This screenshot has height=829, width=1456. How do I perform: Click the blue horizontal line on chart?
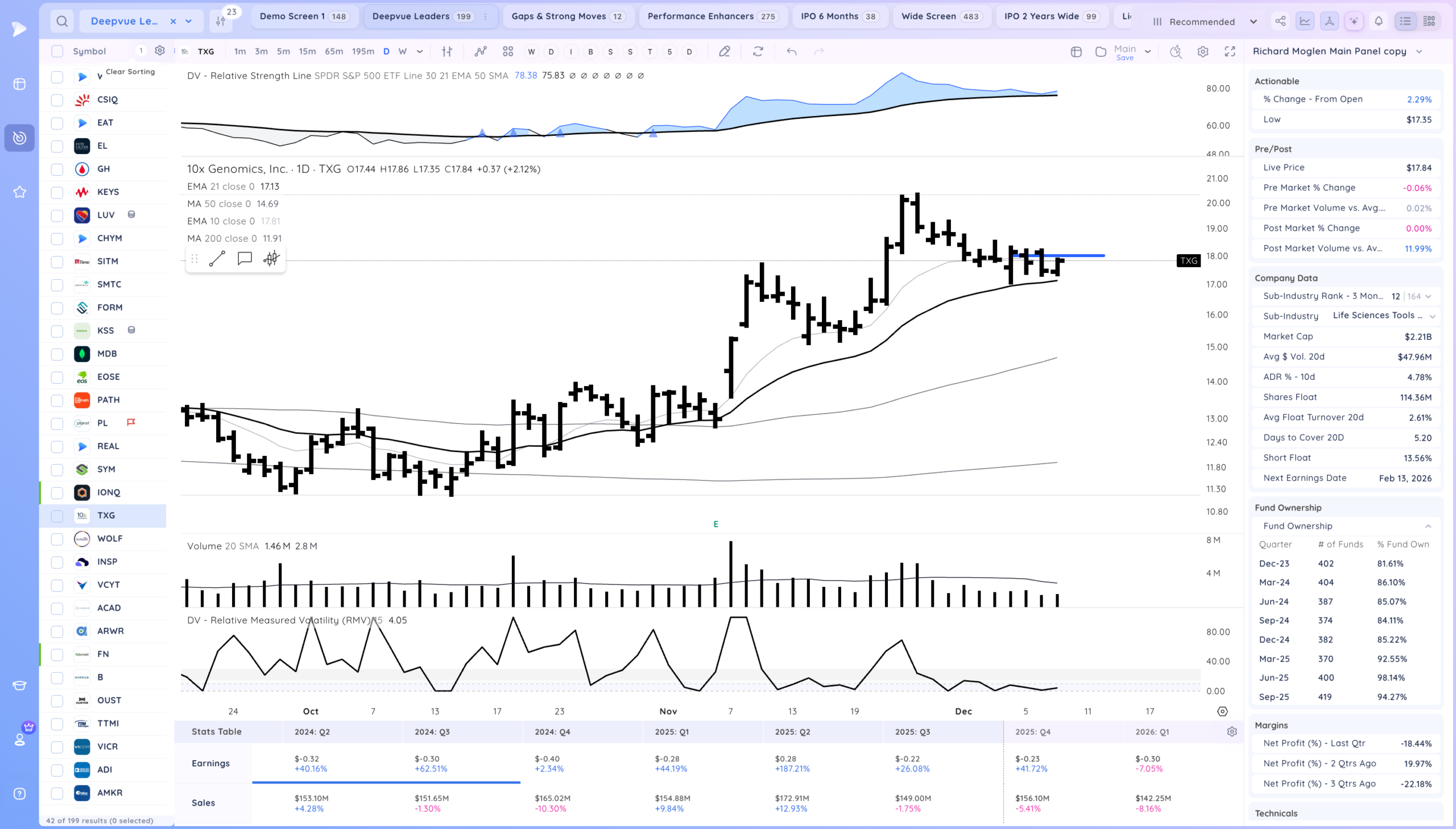click(1082, 256)
